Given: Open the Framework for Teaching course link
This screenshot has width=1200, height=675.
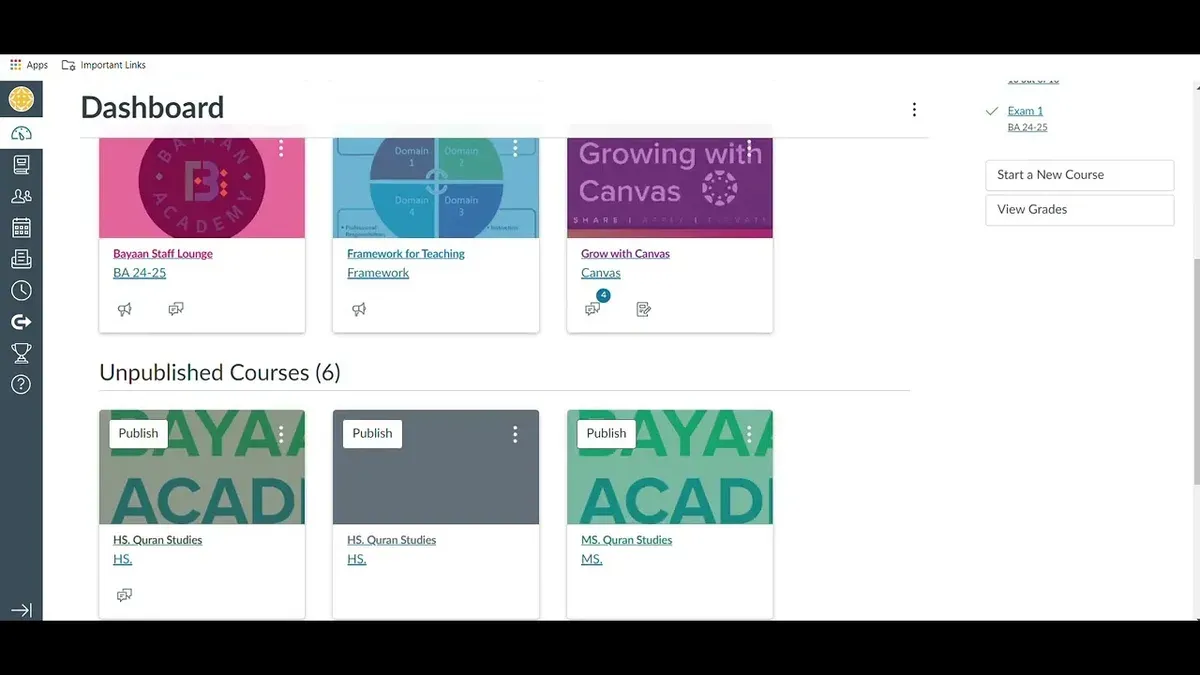Looking at the screenshot, I should pos(406,254).
